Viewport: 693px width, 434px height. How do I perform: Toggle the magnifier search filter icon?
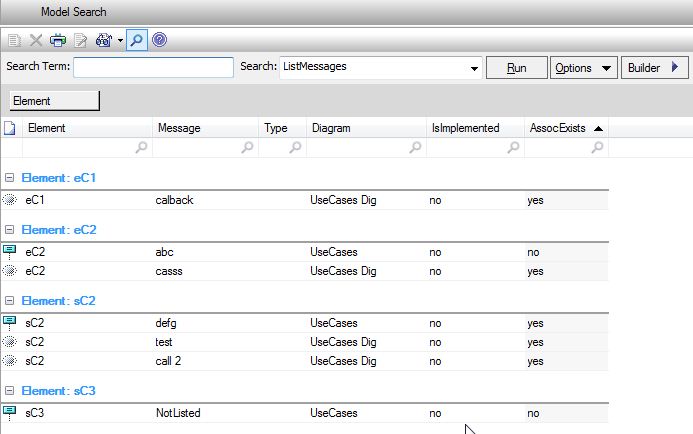point(137,41)
